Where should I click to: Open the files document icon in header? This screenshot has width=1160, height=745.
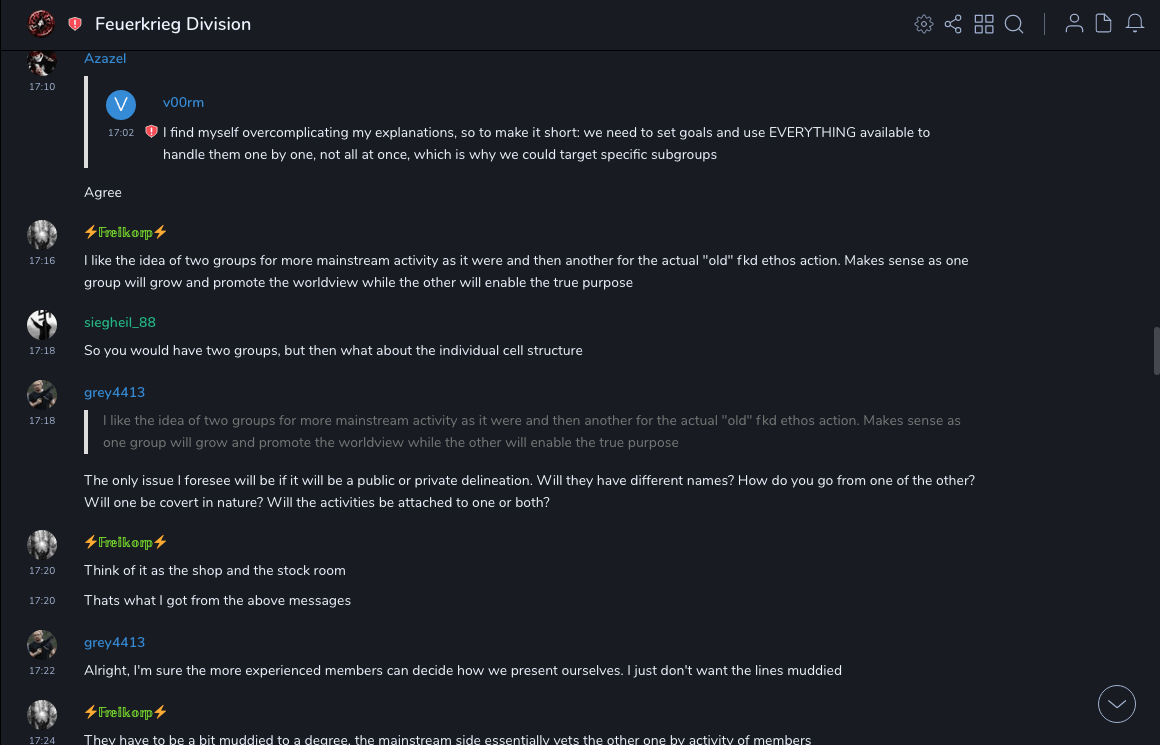pyautogui.click(x=1104, y=24)
